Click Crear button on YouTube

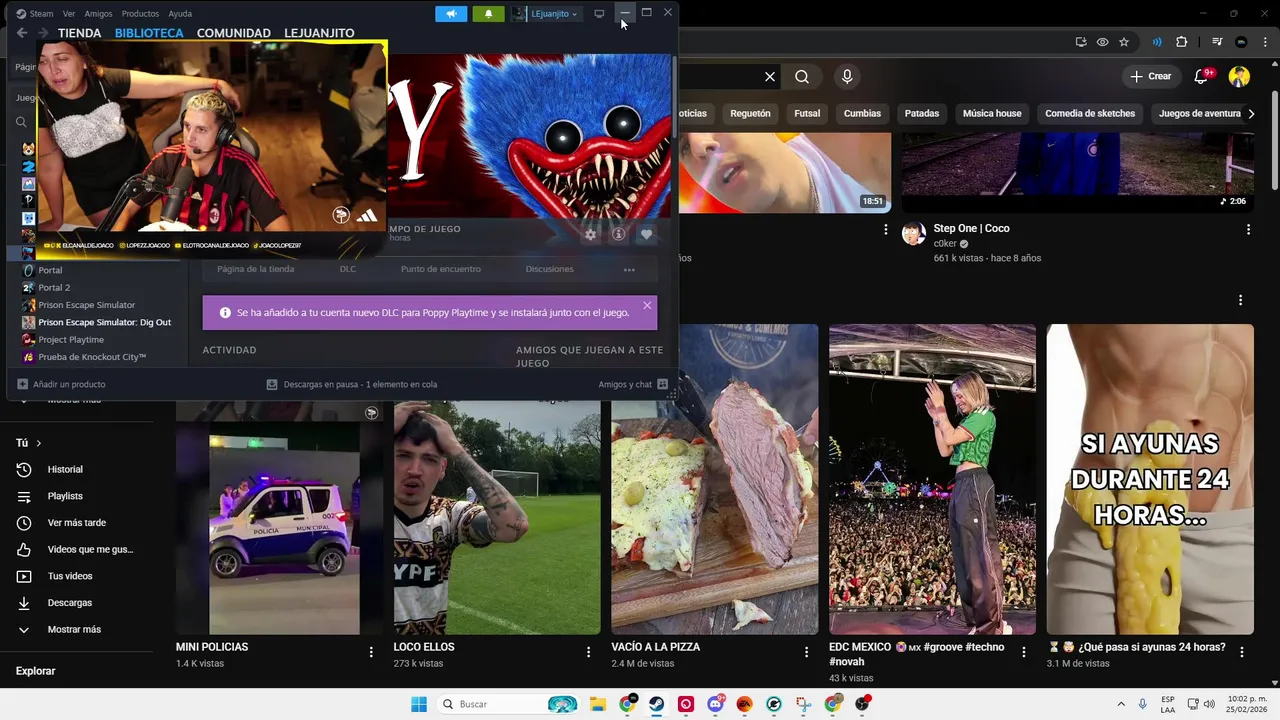[1151, 76]
